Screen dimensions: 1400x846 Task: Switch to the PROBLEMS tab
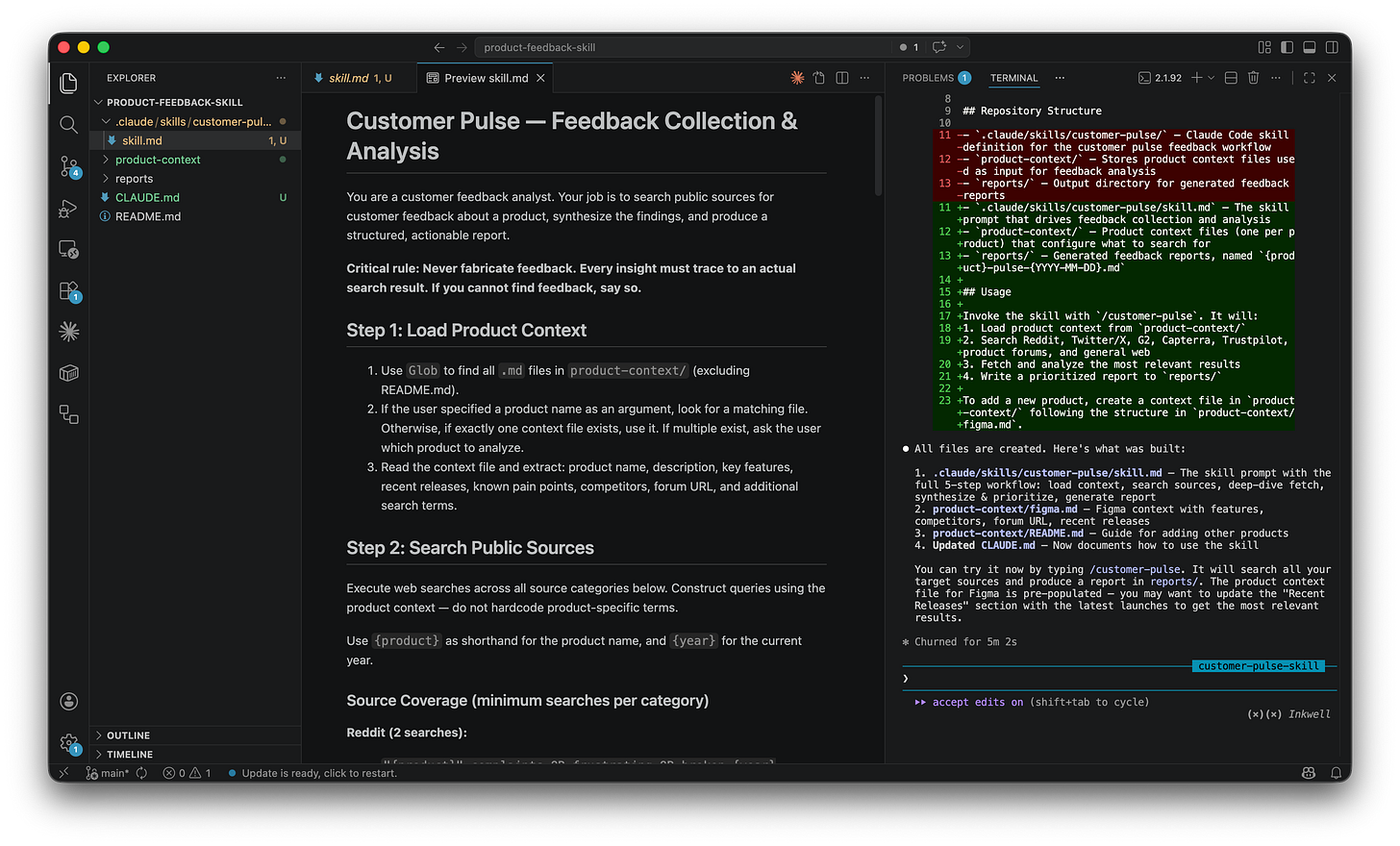(929, 78)
